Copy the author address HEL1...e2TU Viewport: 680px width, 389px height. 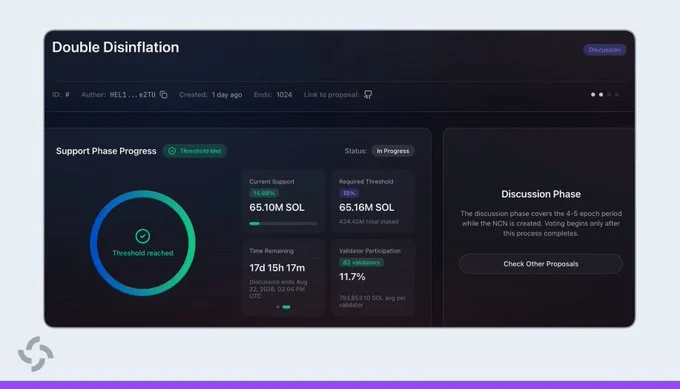pos(163,95)
